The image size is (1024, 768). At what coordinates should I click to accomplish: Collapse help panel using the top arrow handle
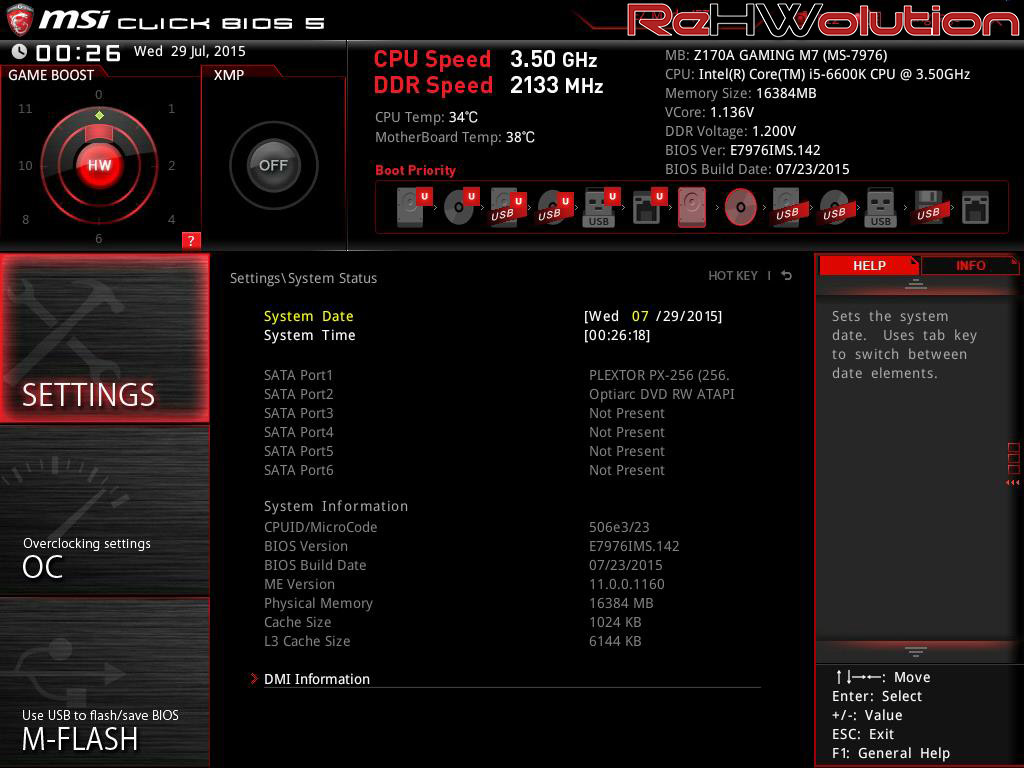click(x=915, y=285)
